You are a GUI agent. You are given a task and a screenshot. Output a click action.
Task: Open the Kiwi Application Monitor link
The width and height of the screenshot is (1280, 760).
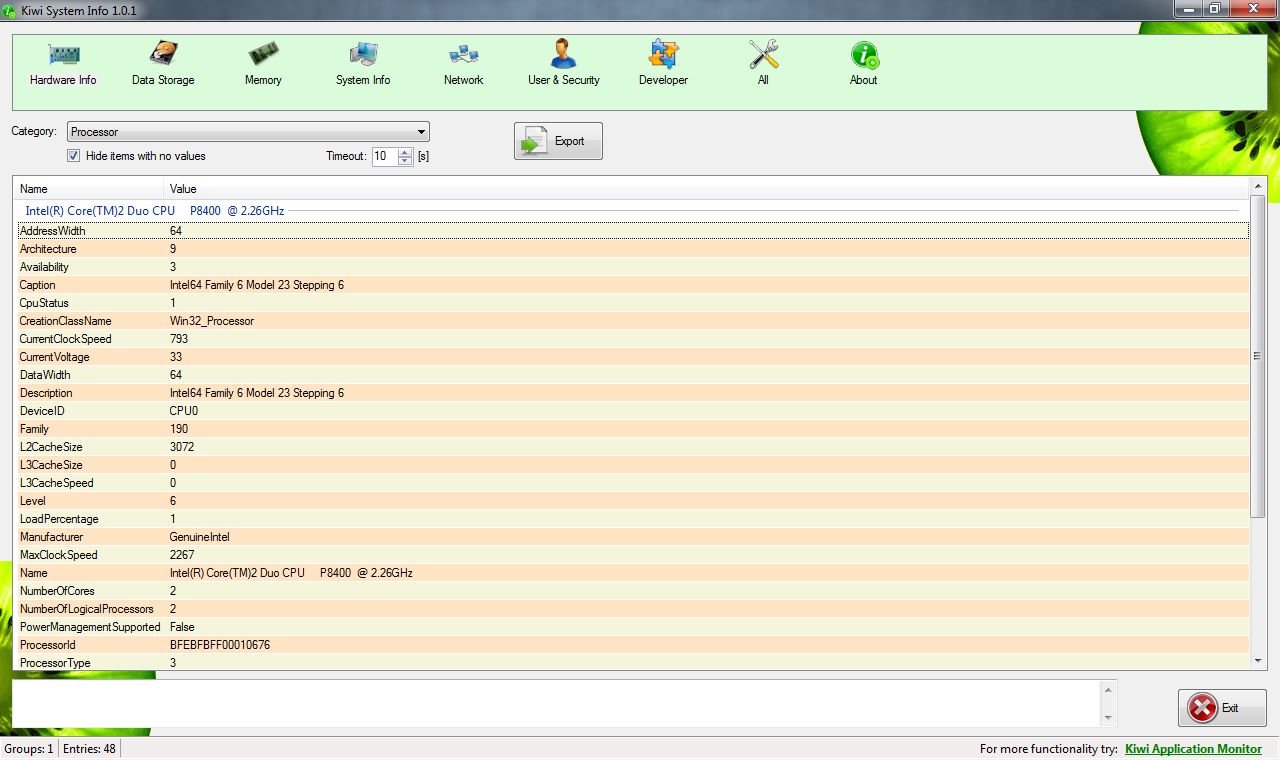(x=1193, y=748)
